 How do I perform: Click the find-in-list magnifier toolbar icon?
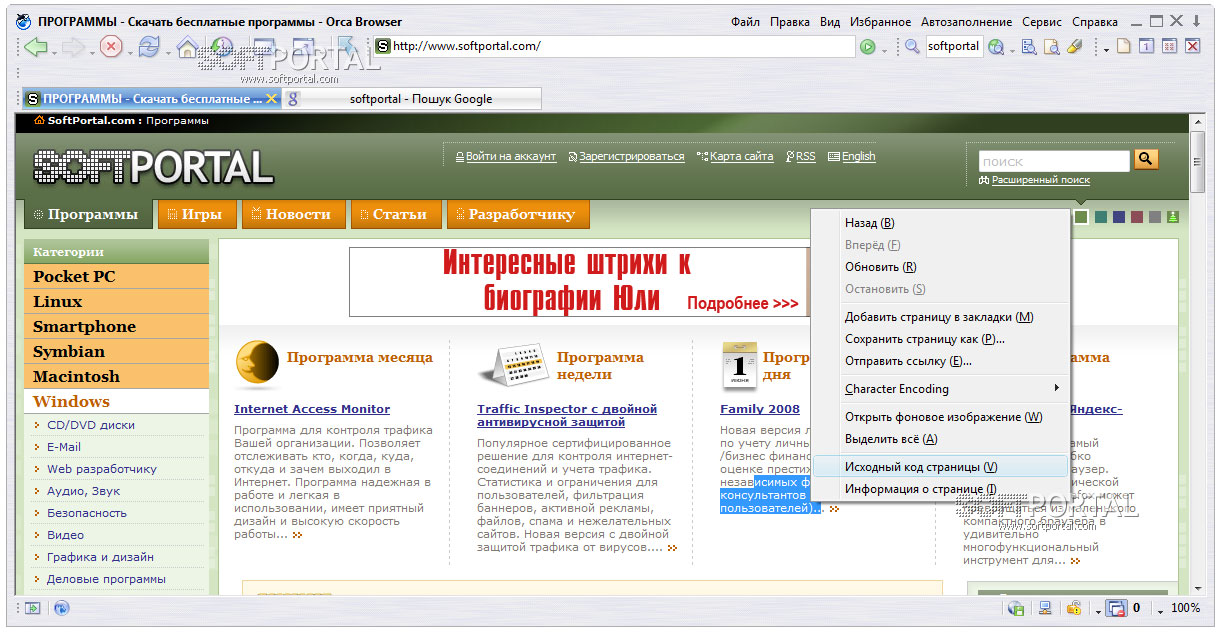tap(1028, 46)
